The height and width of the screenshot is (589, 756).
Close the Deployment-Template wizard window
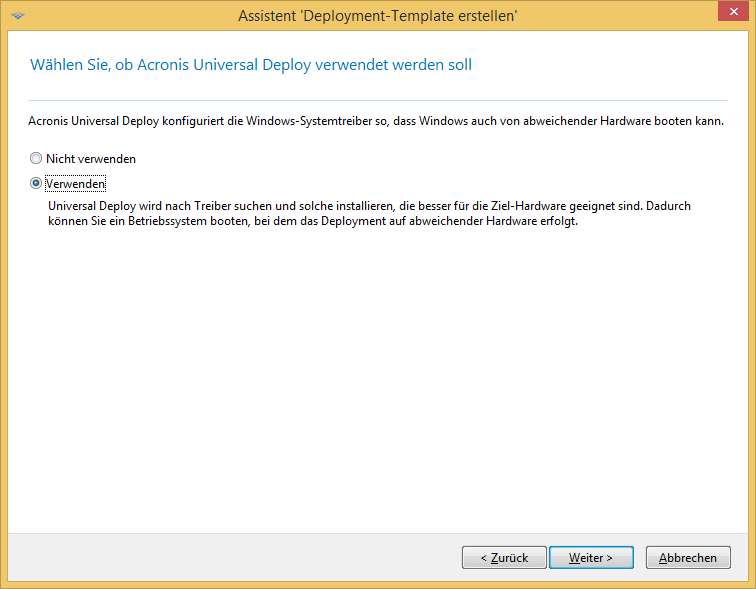(733, 11)
